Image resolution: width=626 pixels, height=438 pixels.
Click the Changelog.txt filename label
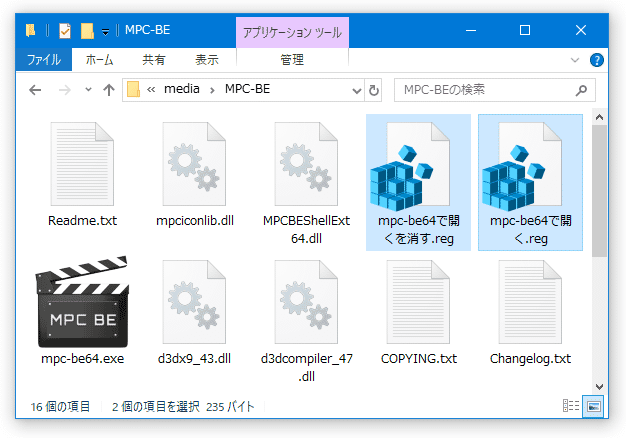click(x=530, y=359)
